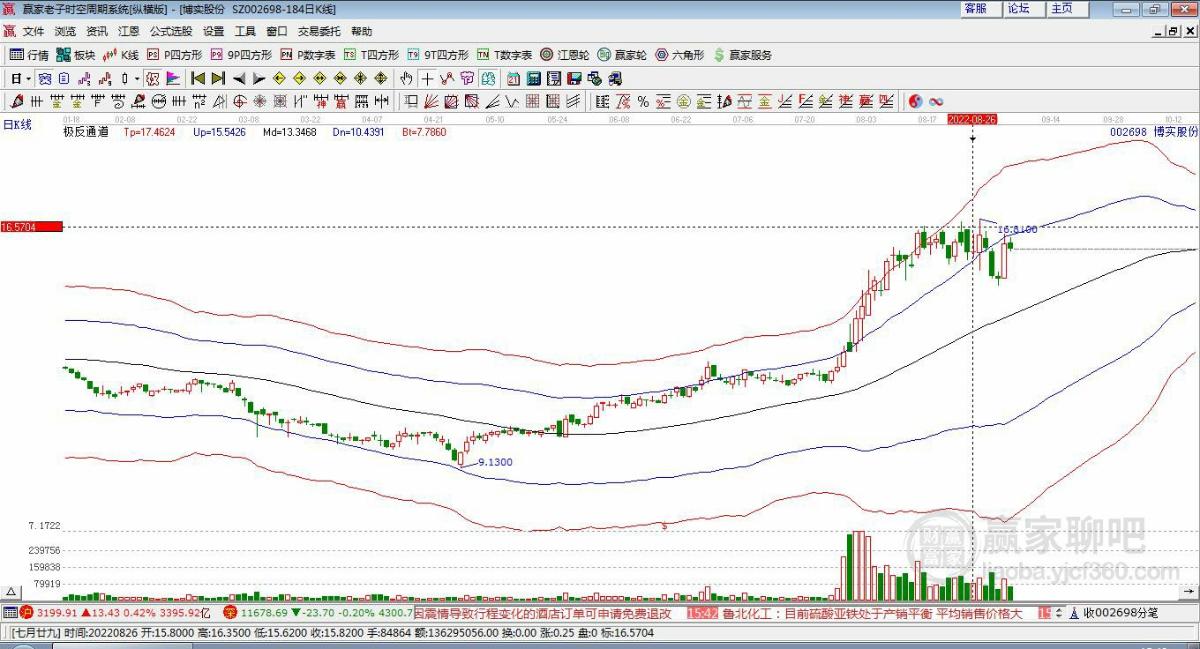Click the black right arrow icon
The height and width of the screenshot is (649, 1200).
coord(258,78)
